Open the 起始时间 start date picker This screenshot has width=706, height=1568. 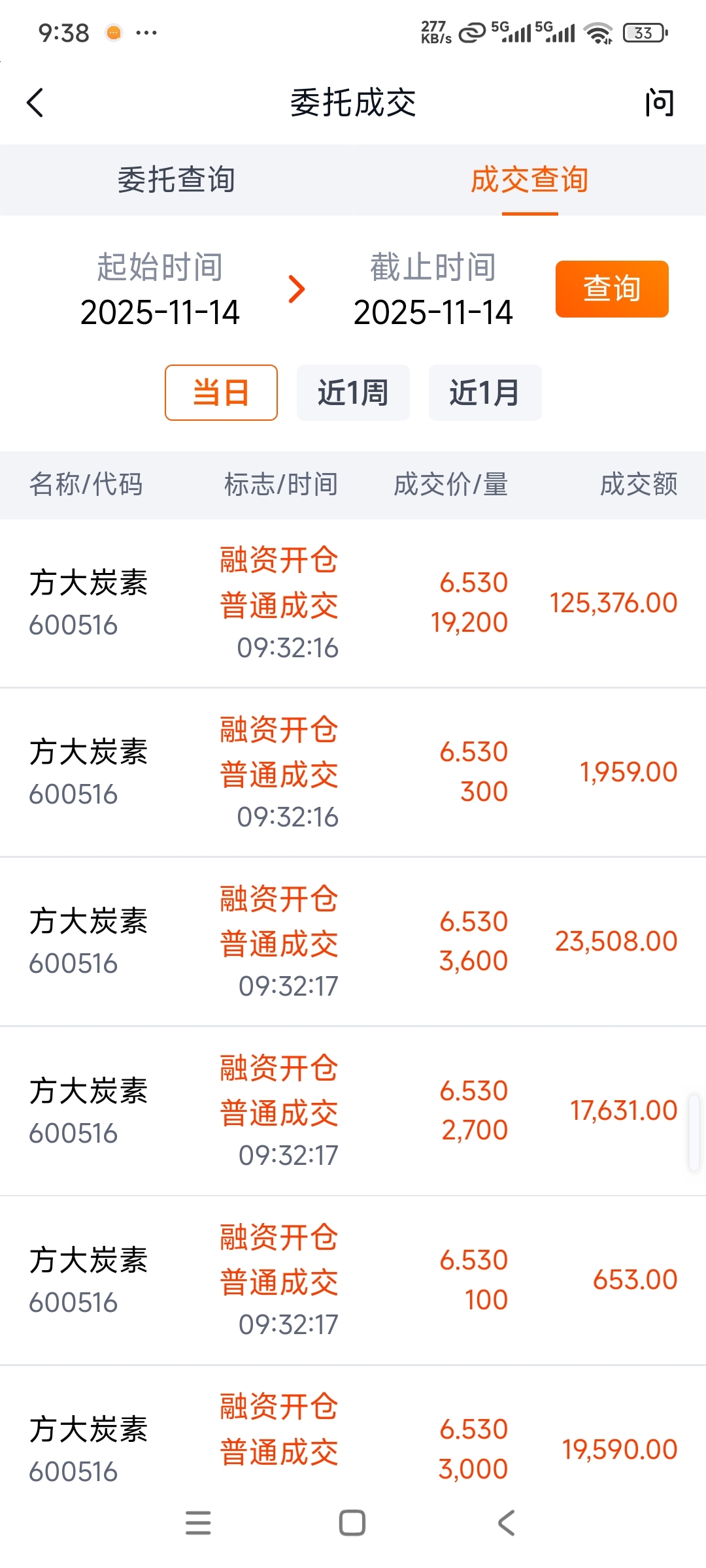coord(160,291)
